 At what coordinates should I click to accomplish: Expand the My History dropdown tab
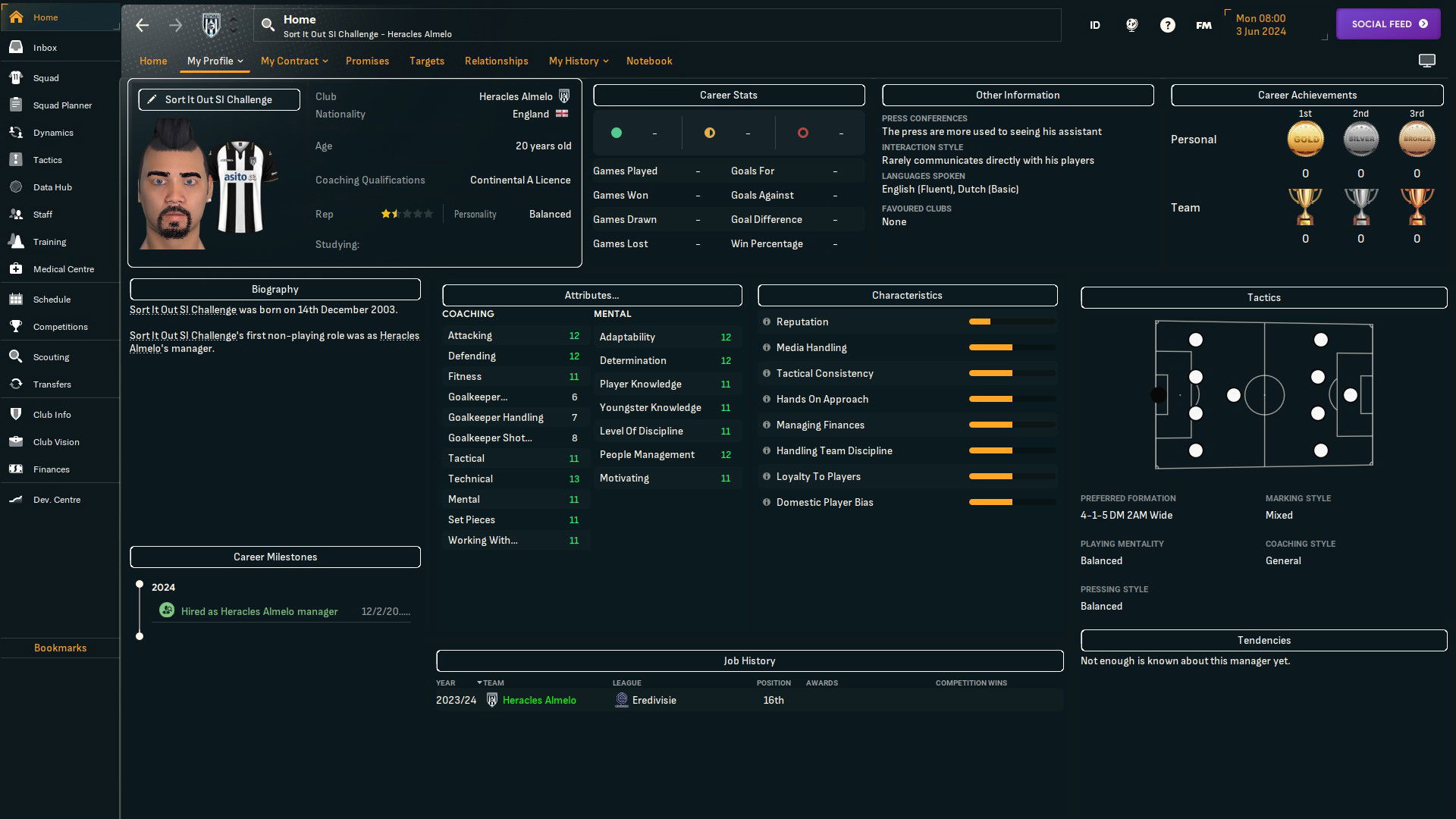click(579, 61)
